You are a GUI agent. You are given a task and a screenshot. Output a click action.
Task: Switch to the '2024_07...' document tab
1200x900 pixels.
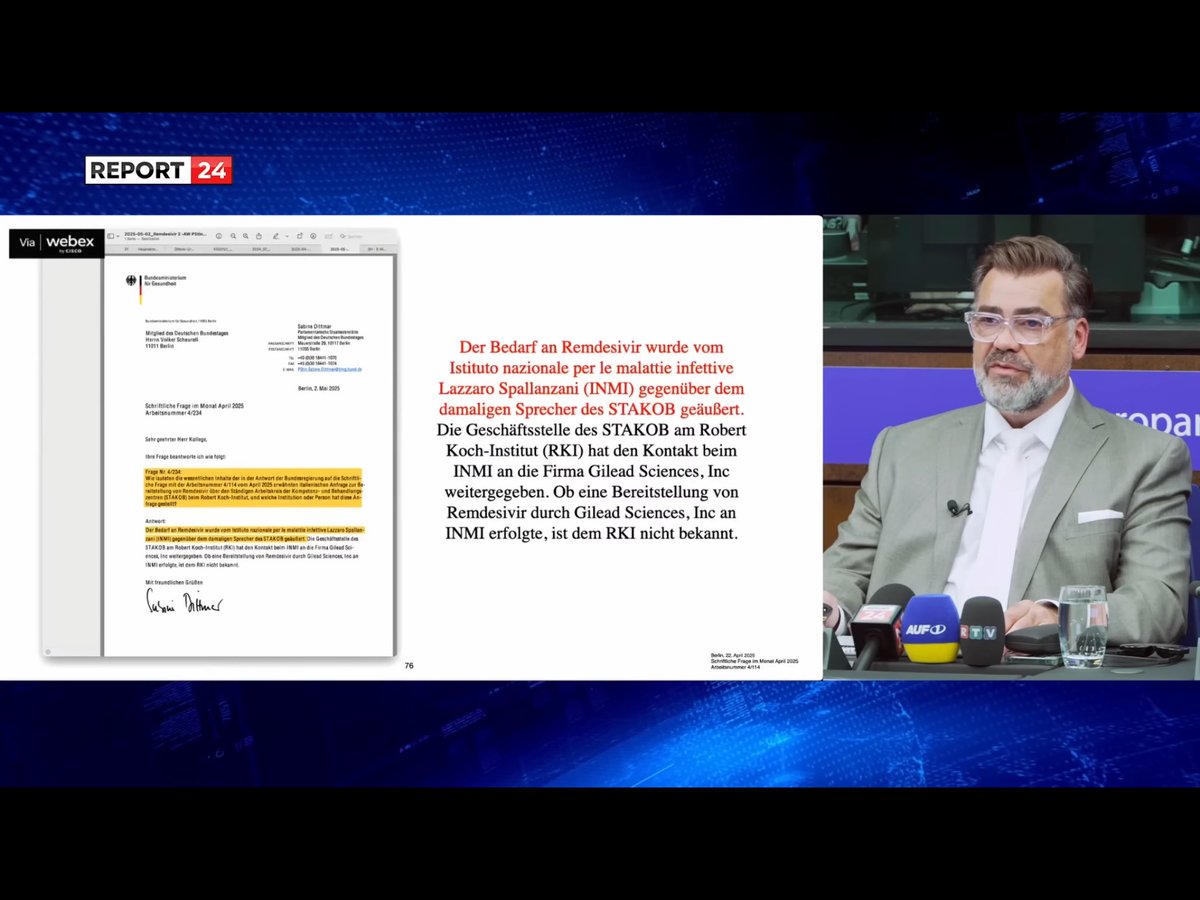point(261,249)
